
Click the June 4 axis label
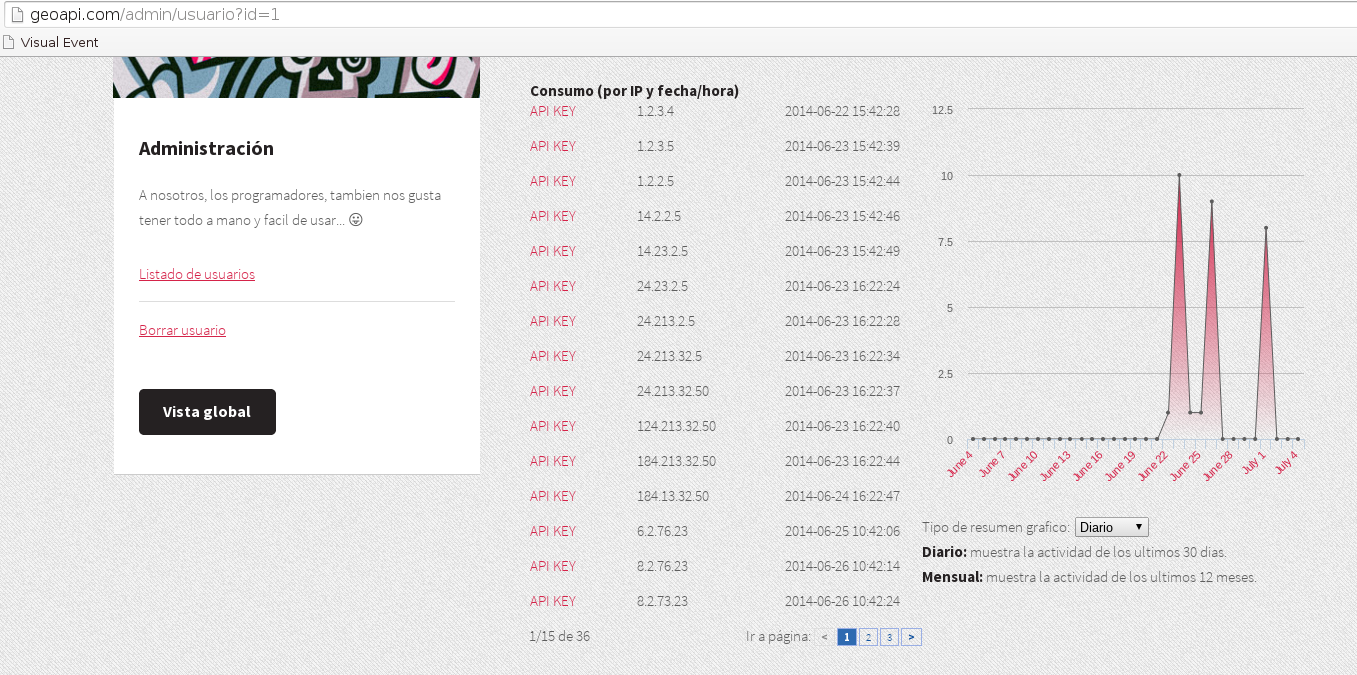tap(959, 465)
